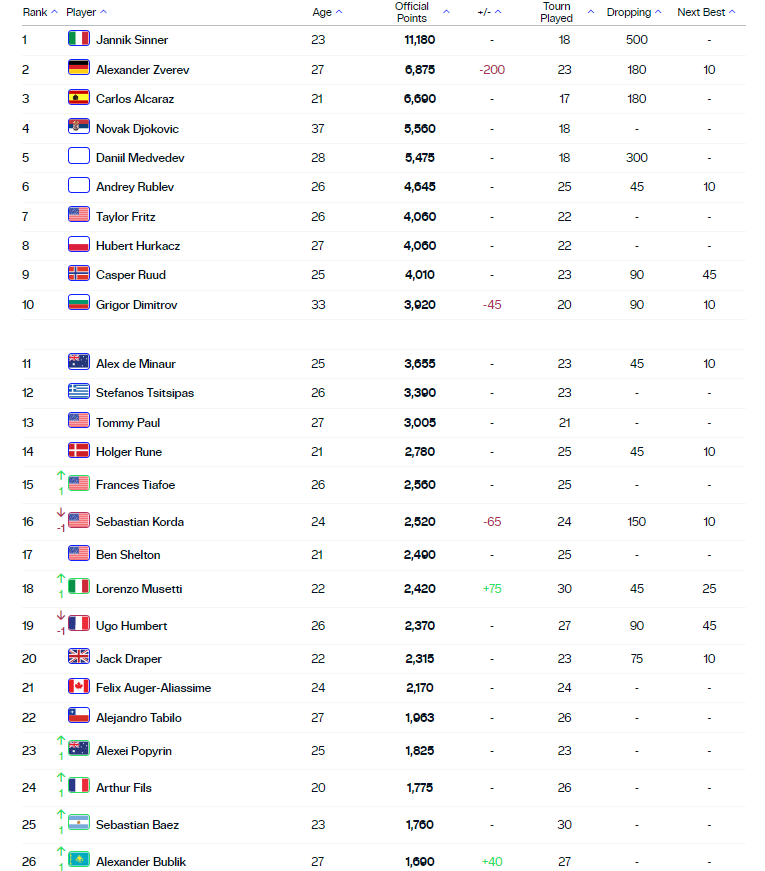Click the UK flag beside Jack Draper
Viewport: 765px width, 871px height.
coord(78,659)
